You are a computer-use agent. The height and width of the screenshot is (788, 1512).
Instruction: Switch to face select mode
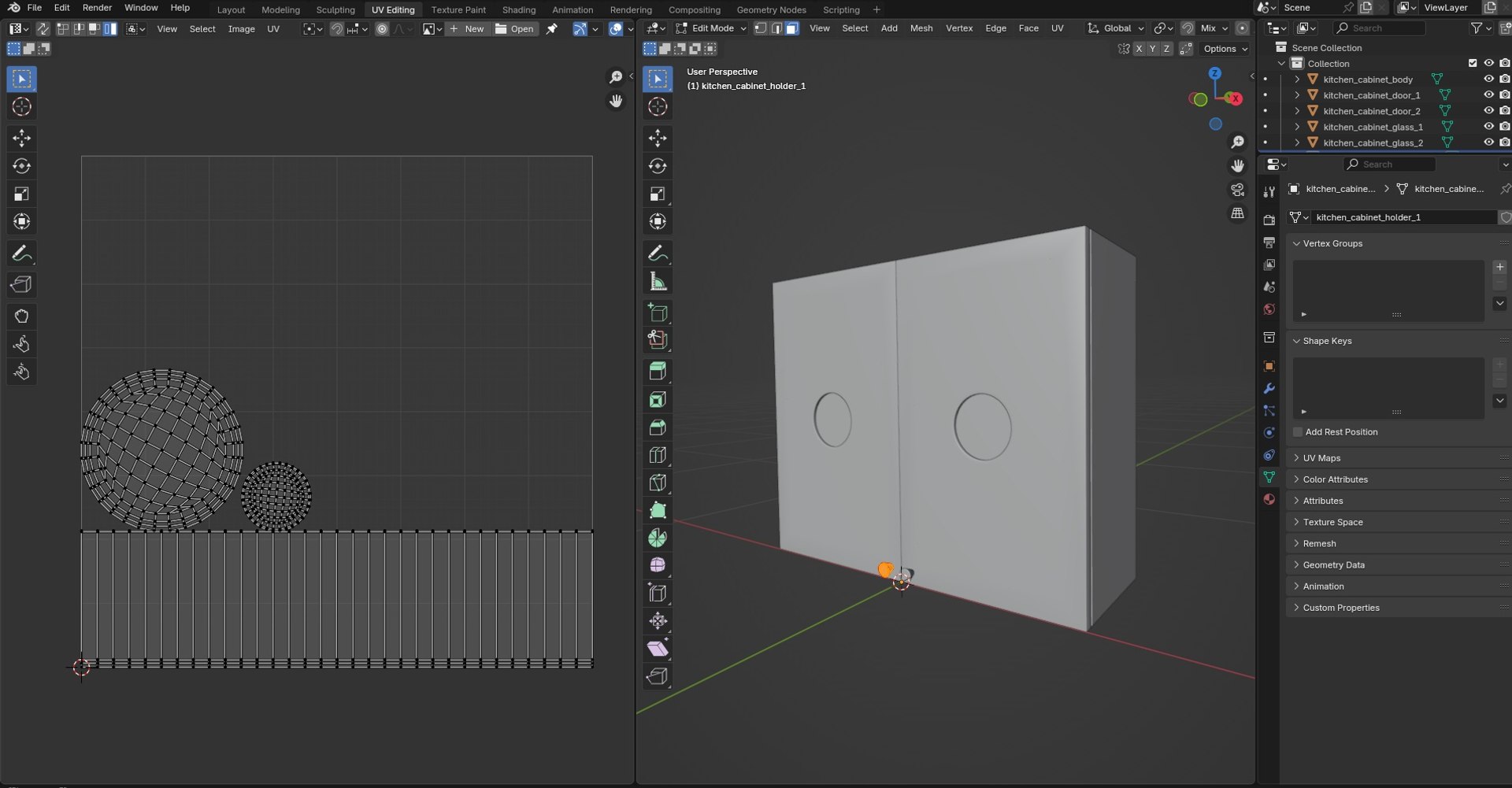[792, 28]
